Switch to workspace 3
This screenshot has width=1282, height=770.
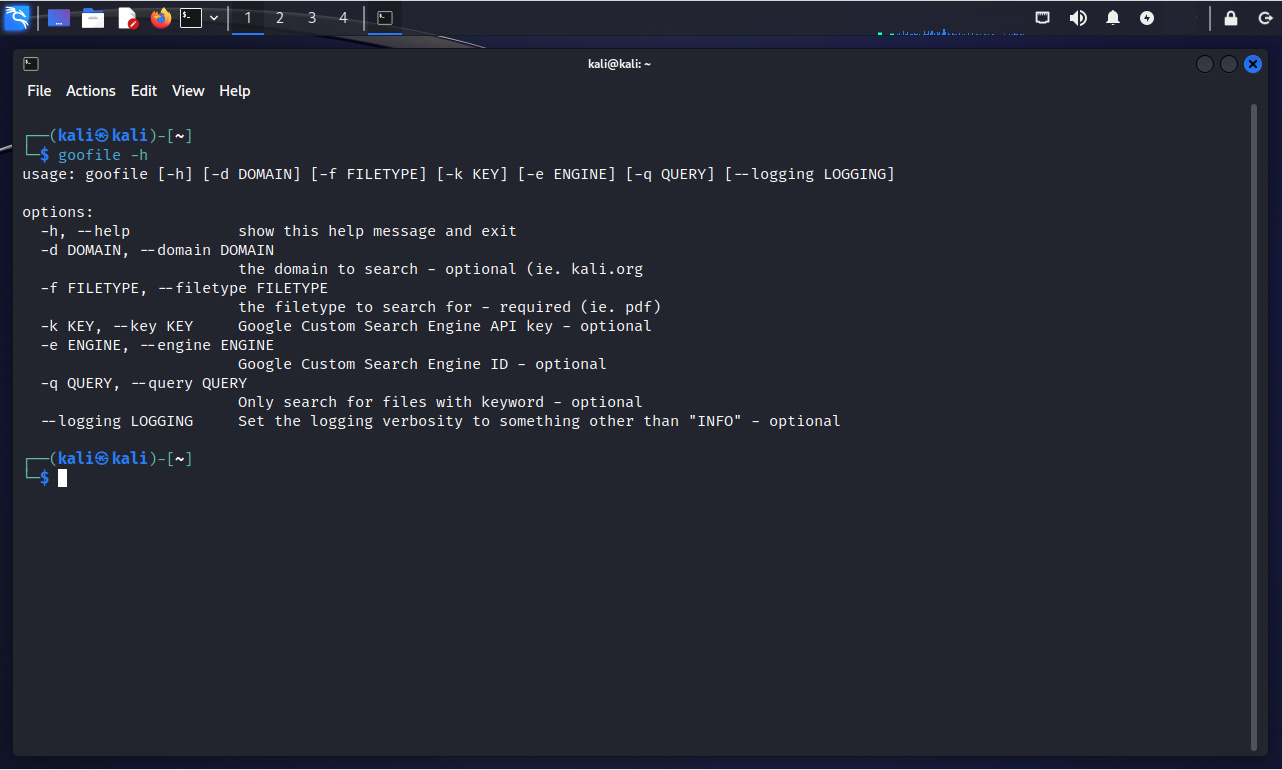pos(312,18)
